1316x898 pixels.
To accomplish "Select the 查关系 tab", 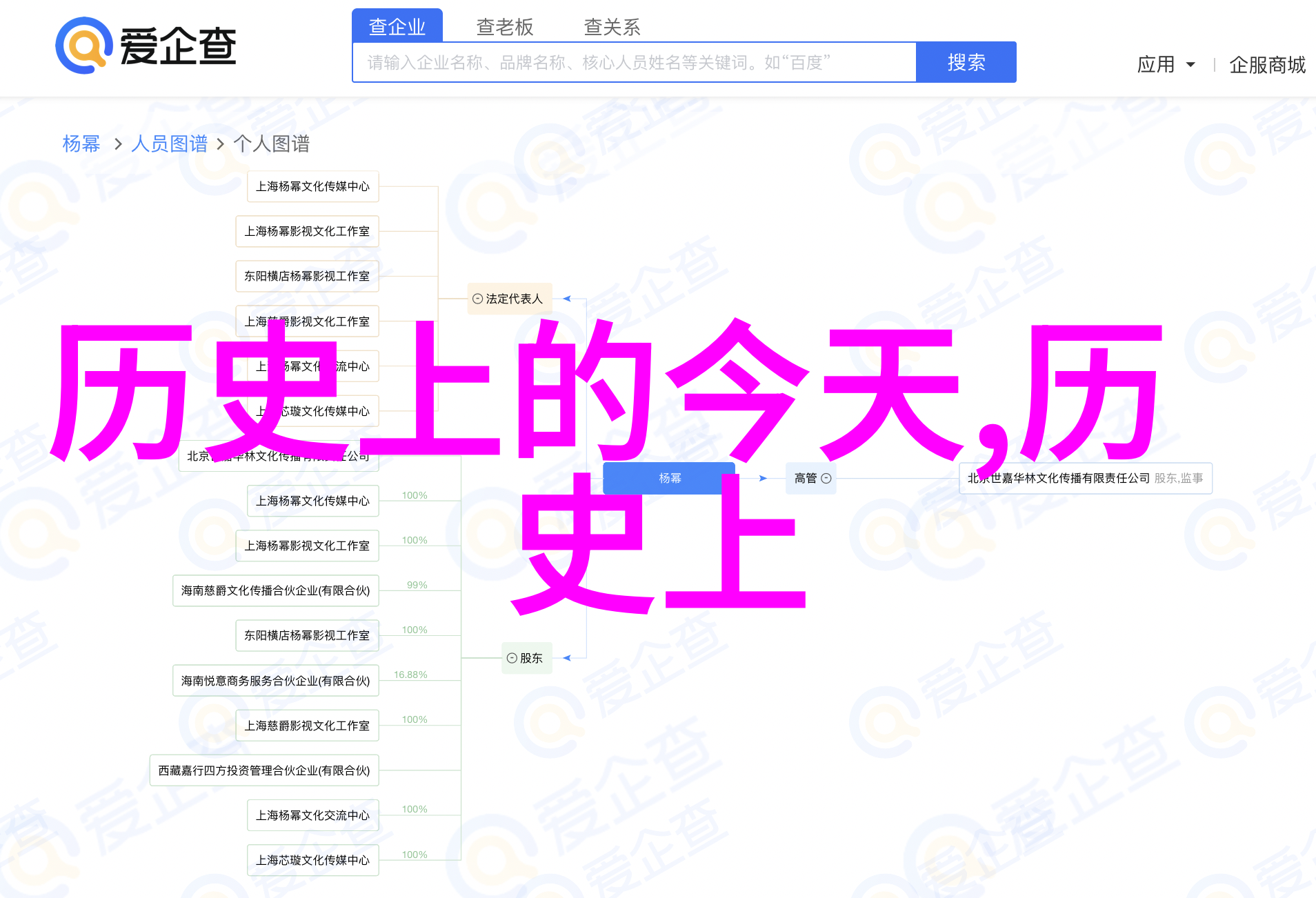I will point(612,26).
